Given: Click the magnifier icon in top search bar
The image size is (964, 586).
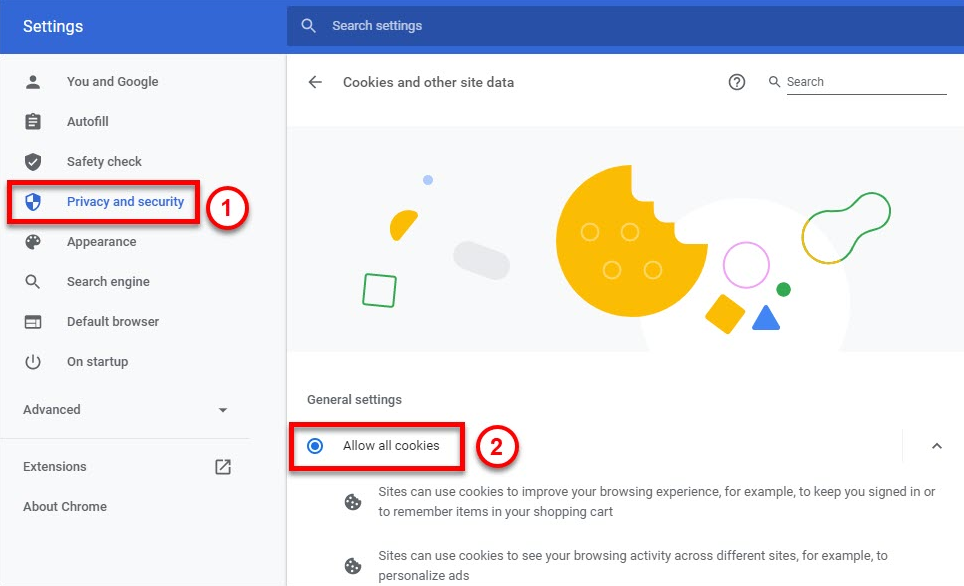Looking at the screenshot, I should (309, 26).
